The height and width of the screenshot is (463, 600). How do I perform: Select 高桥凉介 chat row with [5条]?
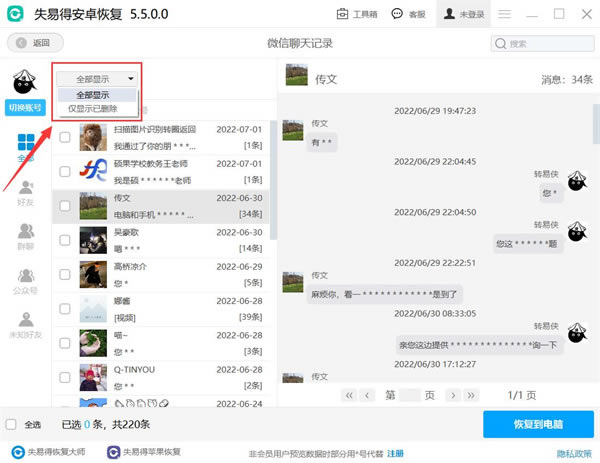[x=161, y=274]
